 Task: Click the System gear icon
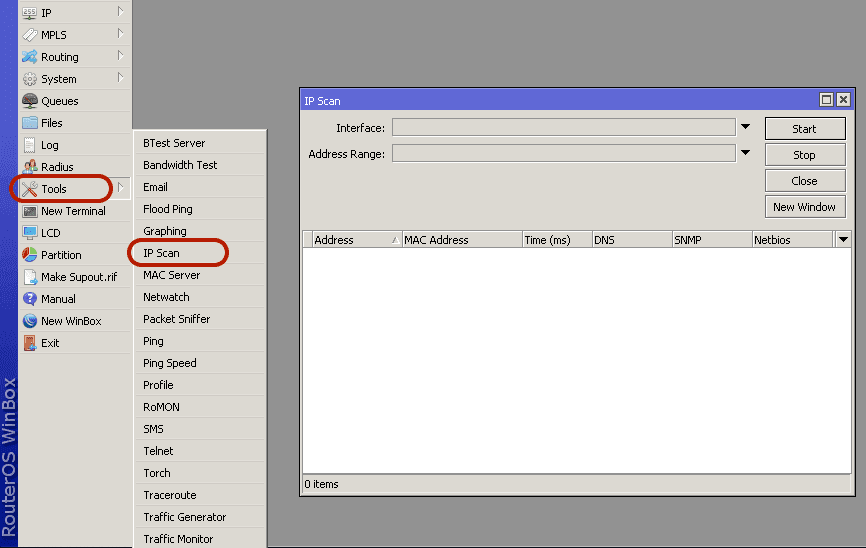[x=29, y=79]
